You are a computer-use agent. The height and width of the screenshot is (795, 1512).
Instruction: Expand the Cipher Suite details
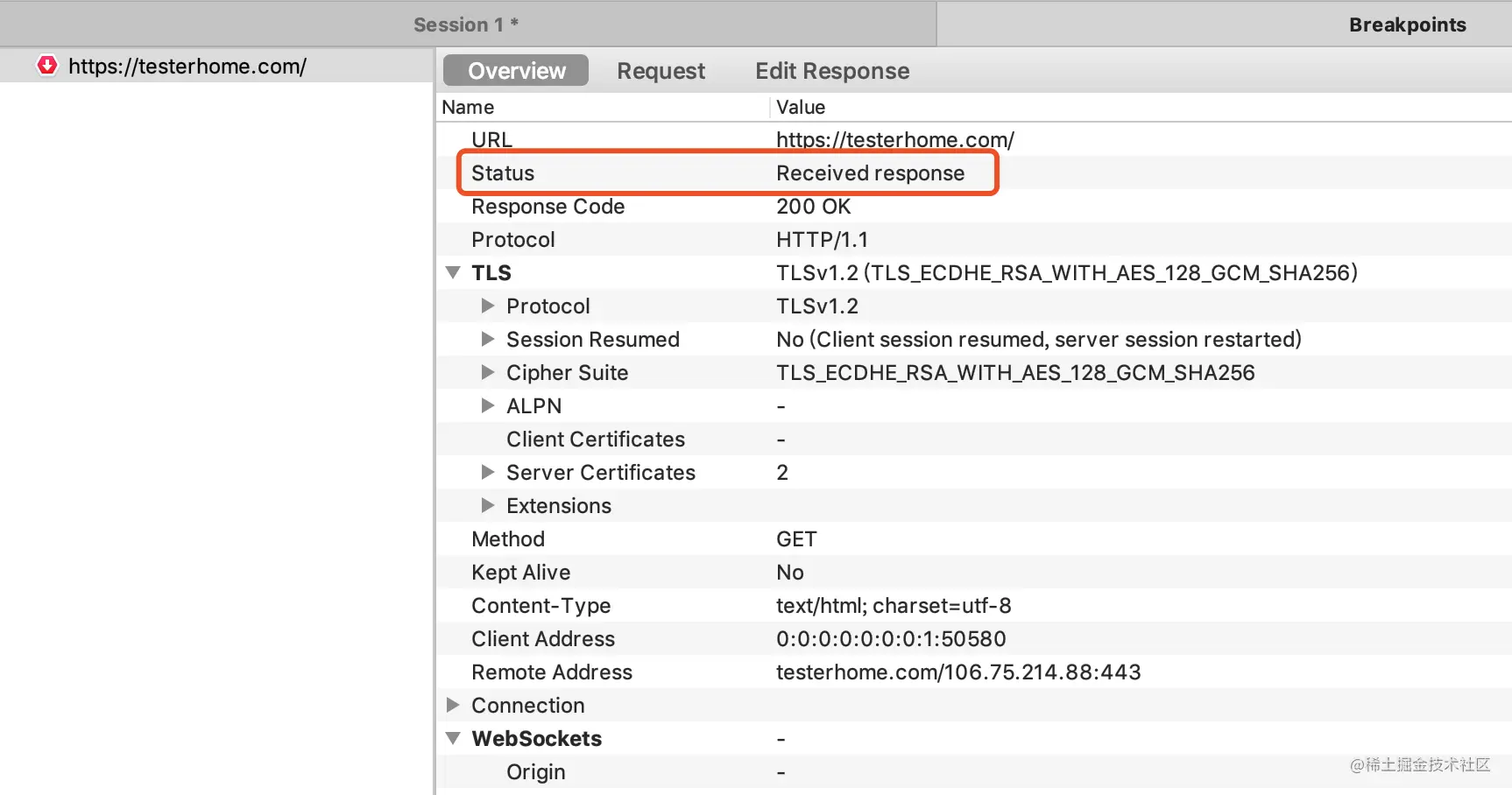[x=488, y=373]
